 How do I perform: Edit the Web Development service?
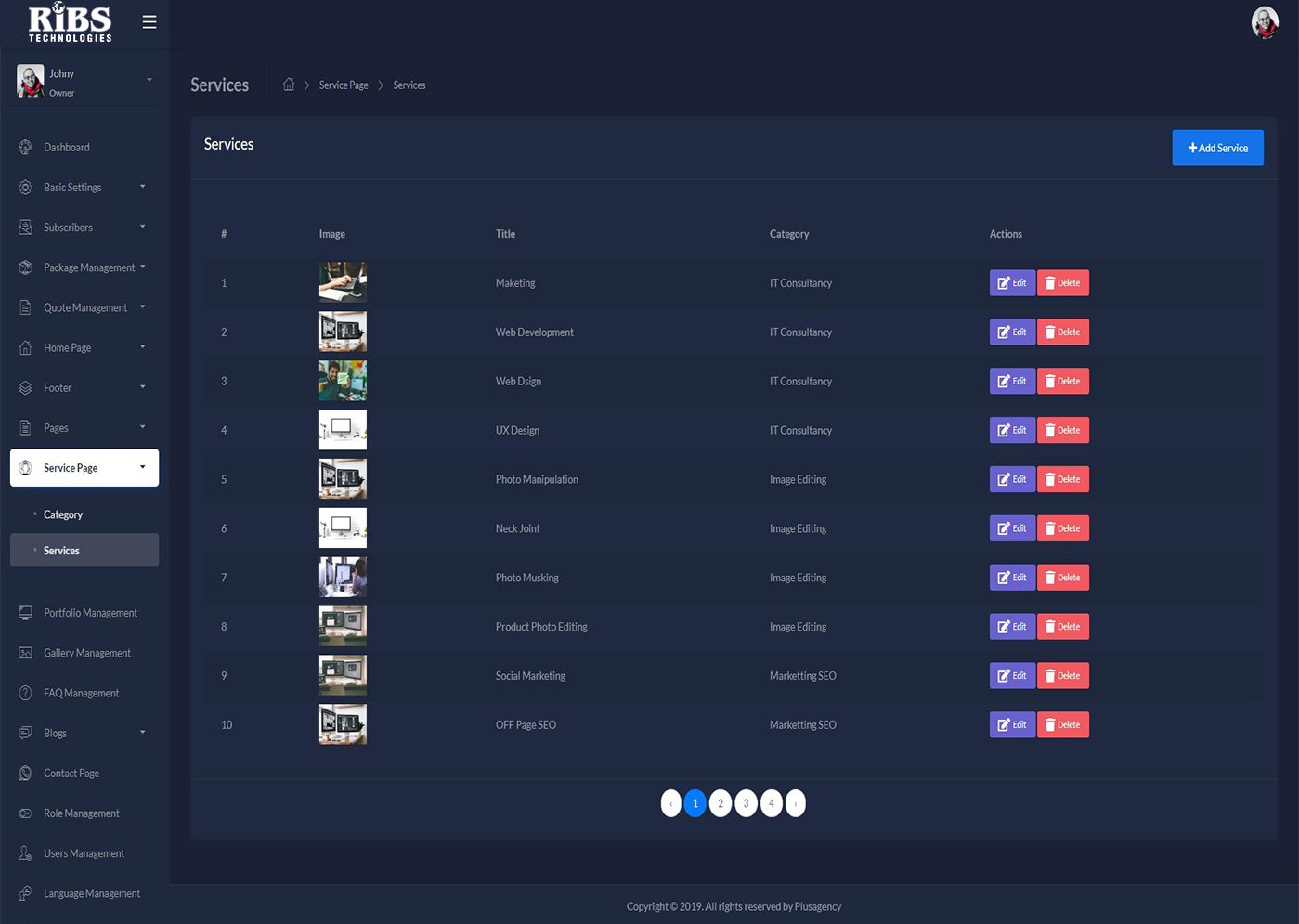point(1011,332)
